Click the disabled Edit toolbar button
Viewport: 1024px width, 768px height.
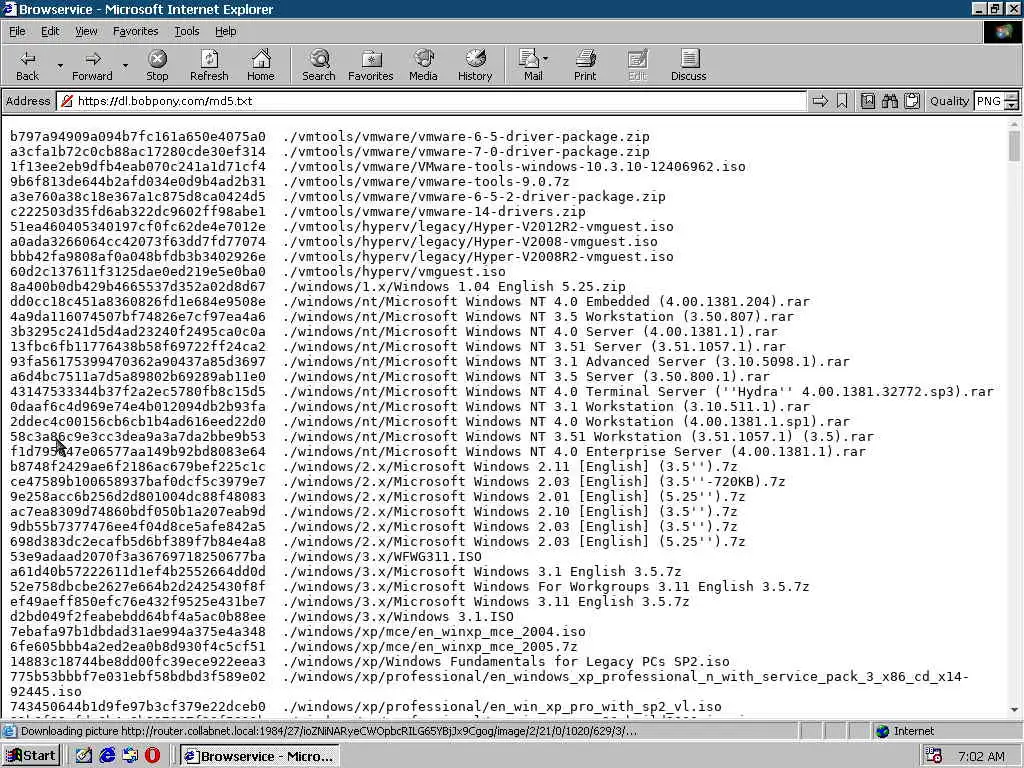[x=637, y=65]
